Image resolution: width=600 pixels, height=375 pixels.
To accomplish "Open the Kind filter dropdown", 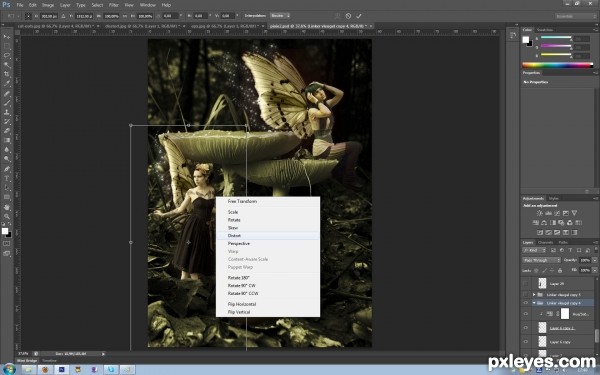I will pos(534,250).
